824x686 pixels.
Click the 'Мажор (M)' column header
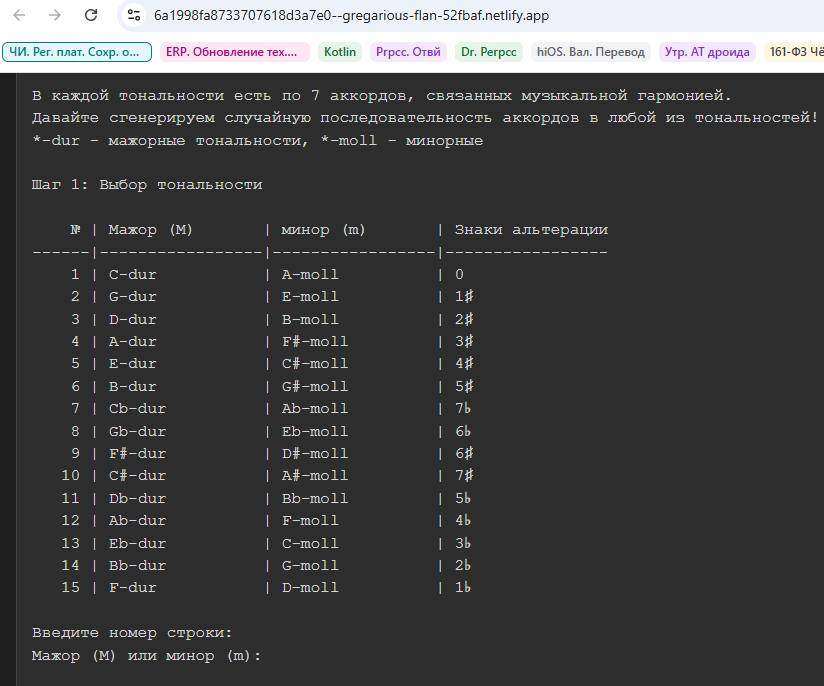tap(150, 230)
